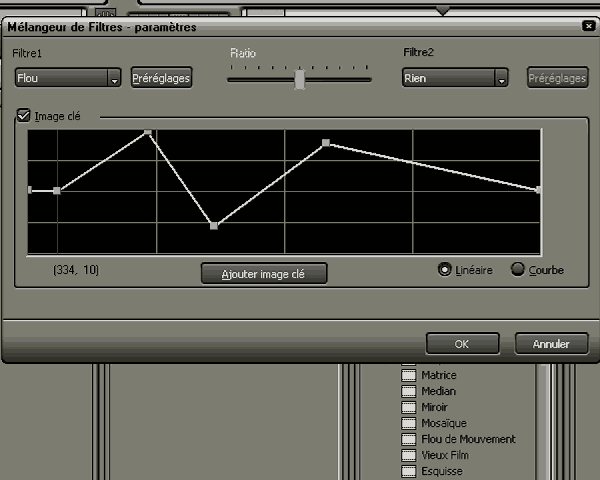Click the Miroir filter icon in the list
Screen dimensions: 600x480
click(409, 407)
